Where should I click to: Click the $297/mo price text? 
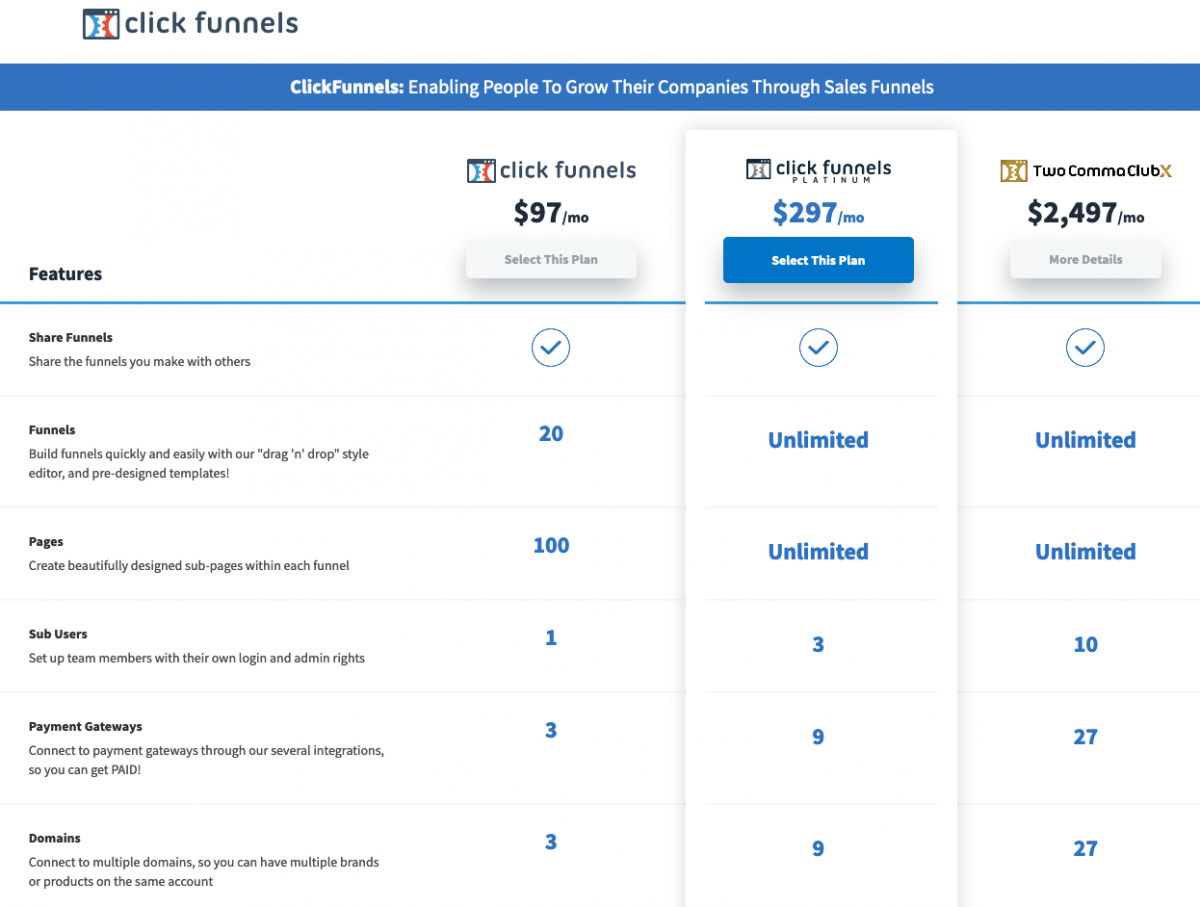[818, 213]
